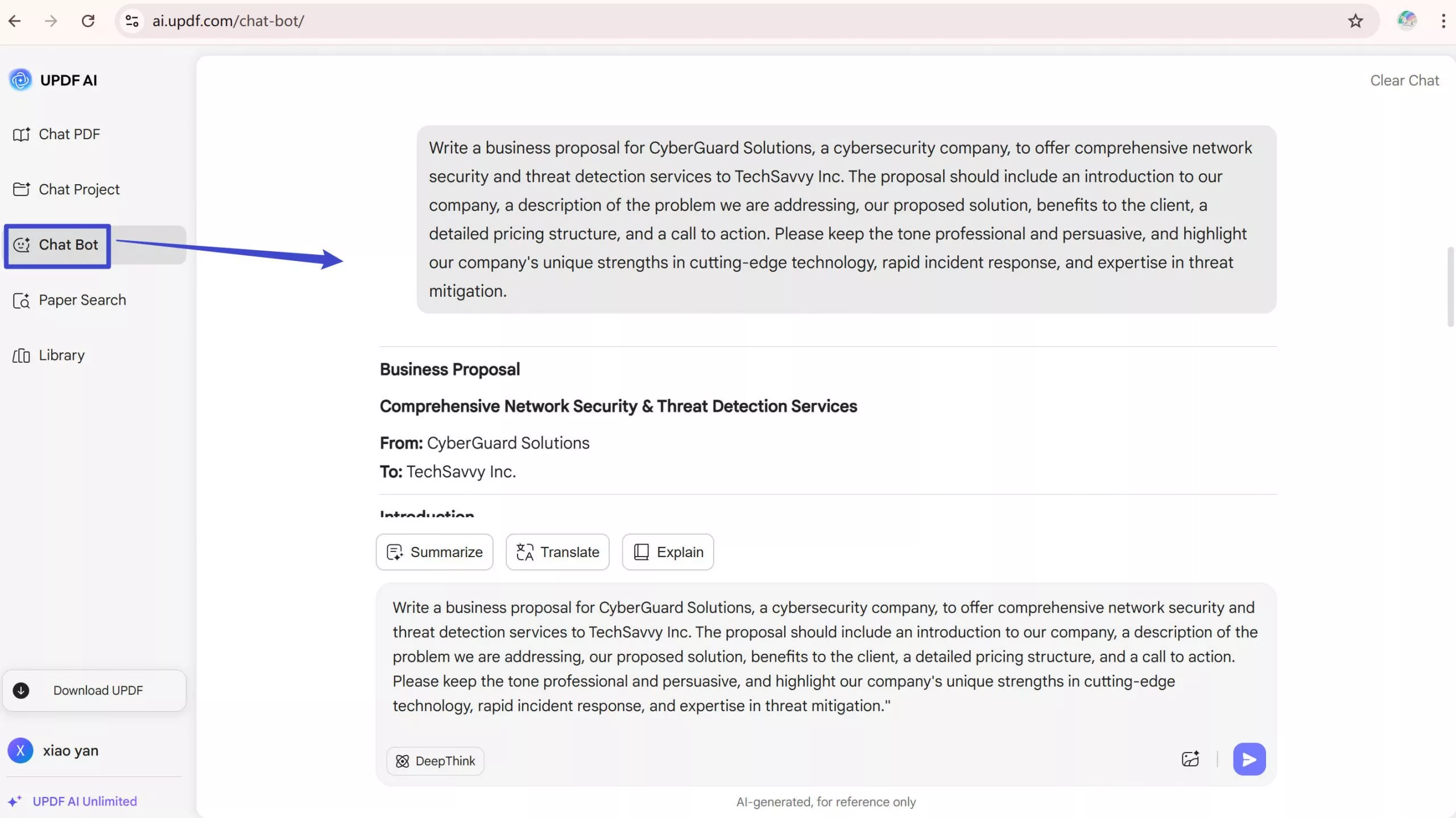The width and height of the screenshot is (1456, 818).
Task: Open the Library section
Action: pyautogui.click(x=61, y=355)
